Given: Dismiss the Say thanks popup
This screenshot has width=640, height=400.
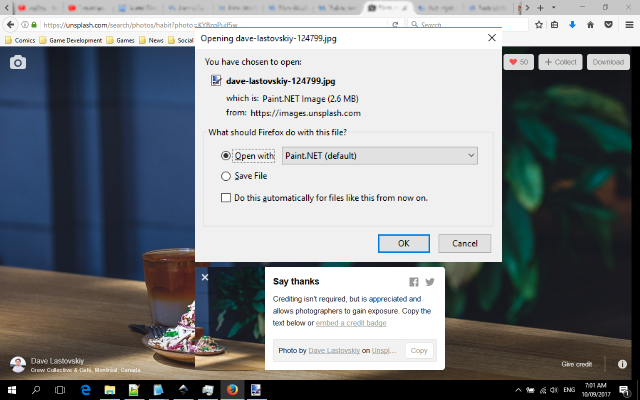Looking at the screenshot, I should pos(205,278).
